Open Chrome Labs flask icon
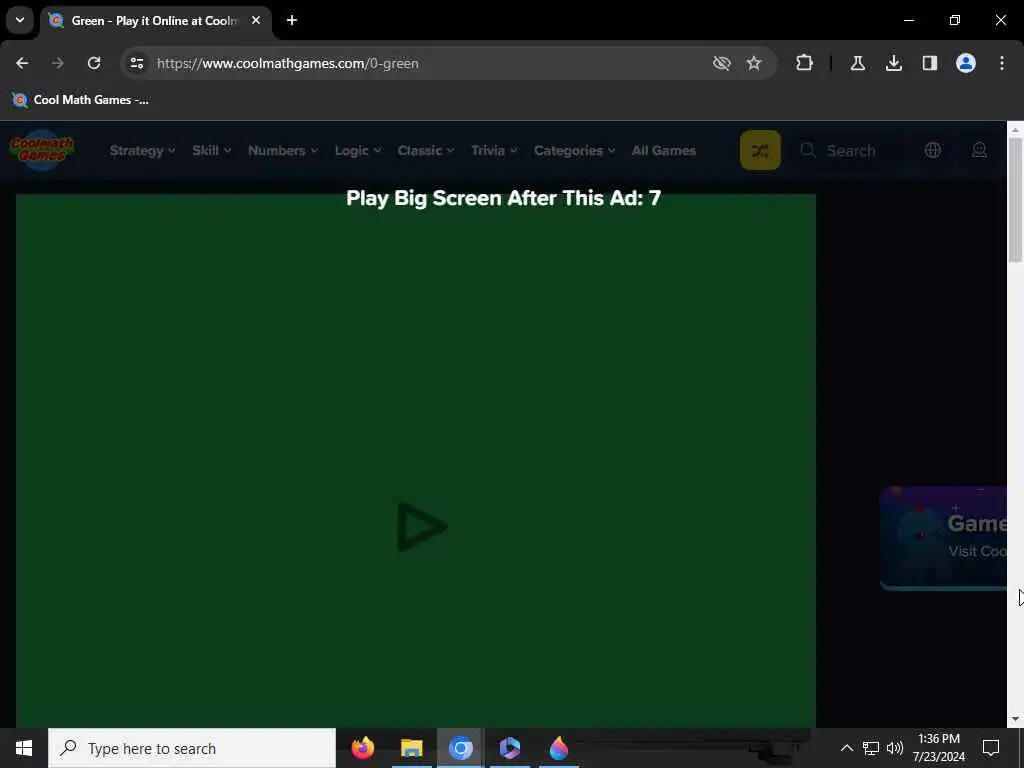The height and width of the screenshot is (768, 1024). coord(857,63)
